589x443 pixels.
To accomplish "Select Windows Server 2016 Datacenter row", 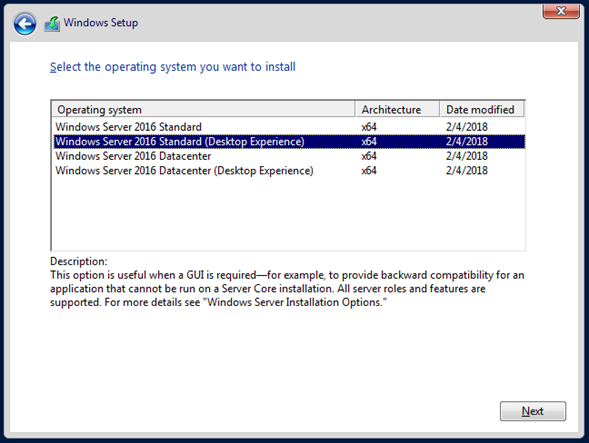I will [289, 156].
